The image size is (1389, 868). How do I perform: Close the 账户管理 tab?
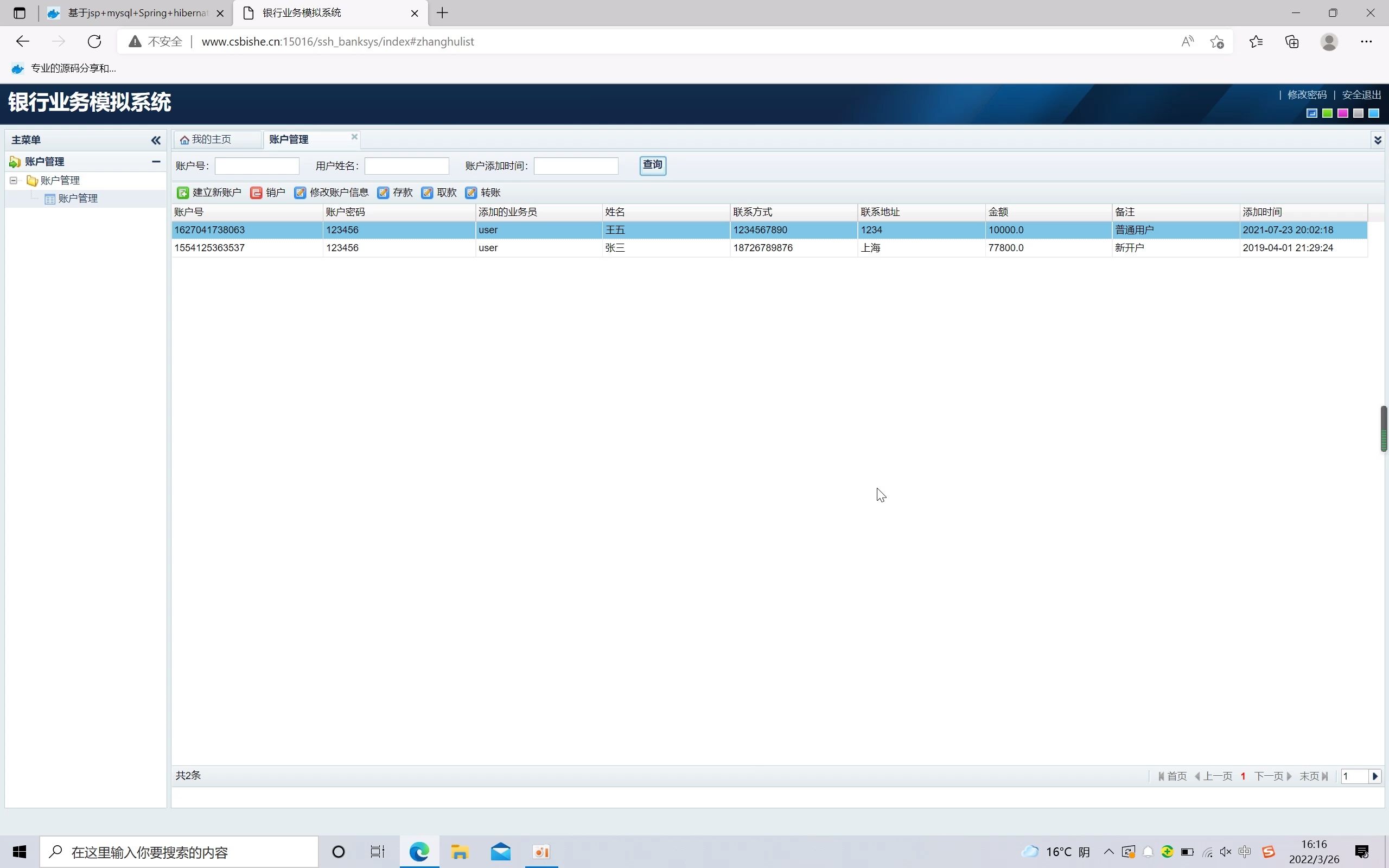354,137
